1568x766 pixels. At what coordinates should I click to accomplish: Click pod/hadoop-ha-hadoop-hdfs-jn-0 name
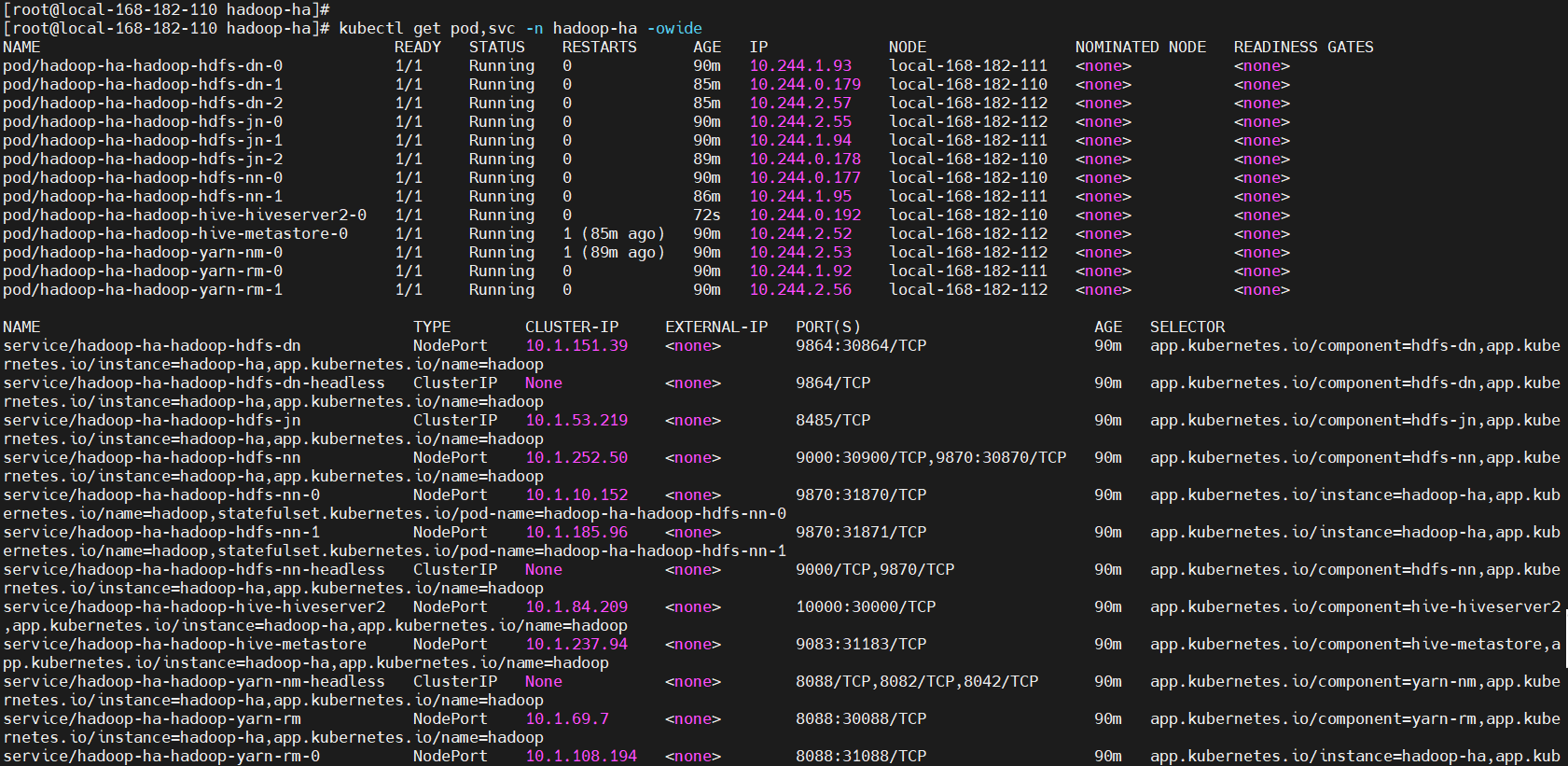pyautogui.click(x=143, y=122)
